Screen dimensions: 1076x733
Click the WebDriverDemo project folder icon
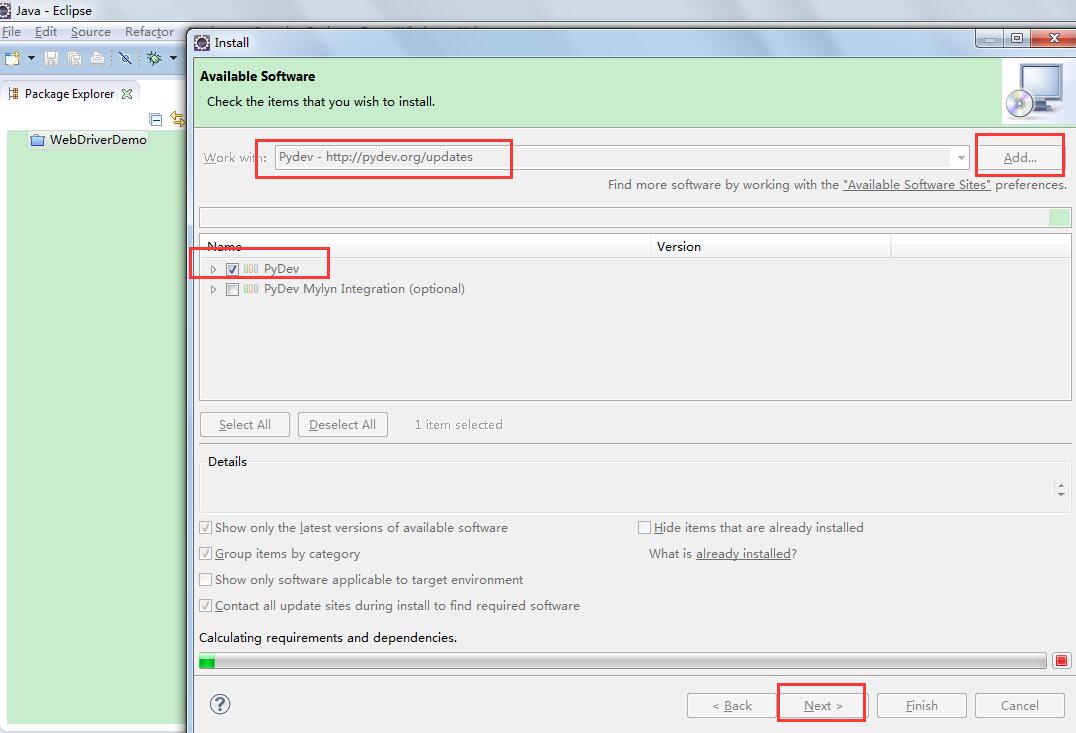[x=37, y=139]
